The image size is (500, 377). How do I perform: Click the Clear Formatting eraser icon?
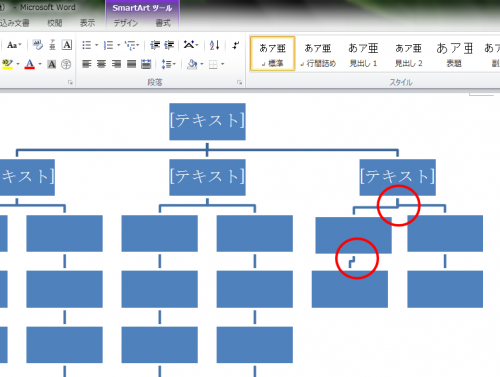[x=37, y=45]
